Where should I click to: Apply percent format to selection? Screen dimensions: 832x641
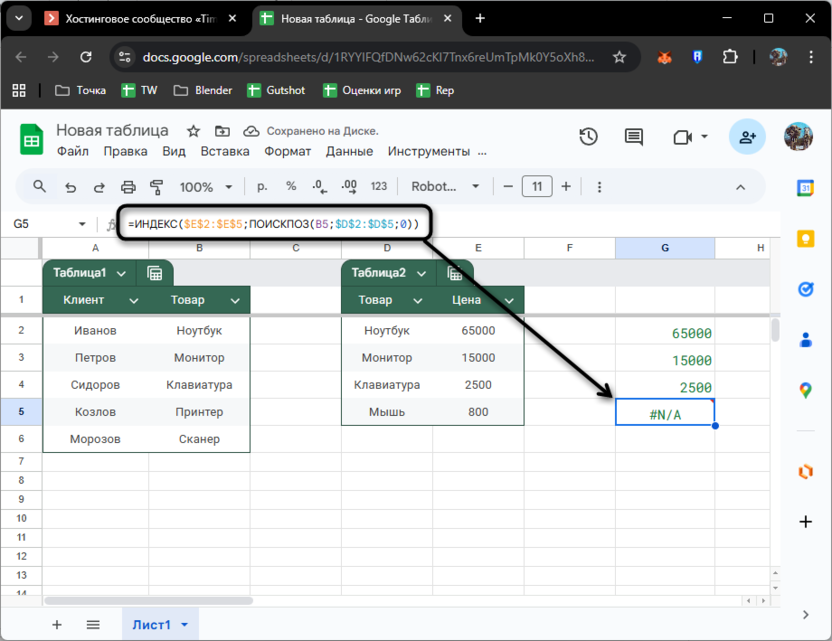290,187
